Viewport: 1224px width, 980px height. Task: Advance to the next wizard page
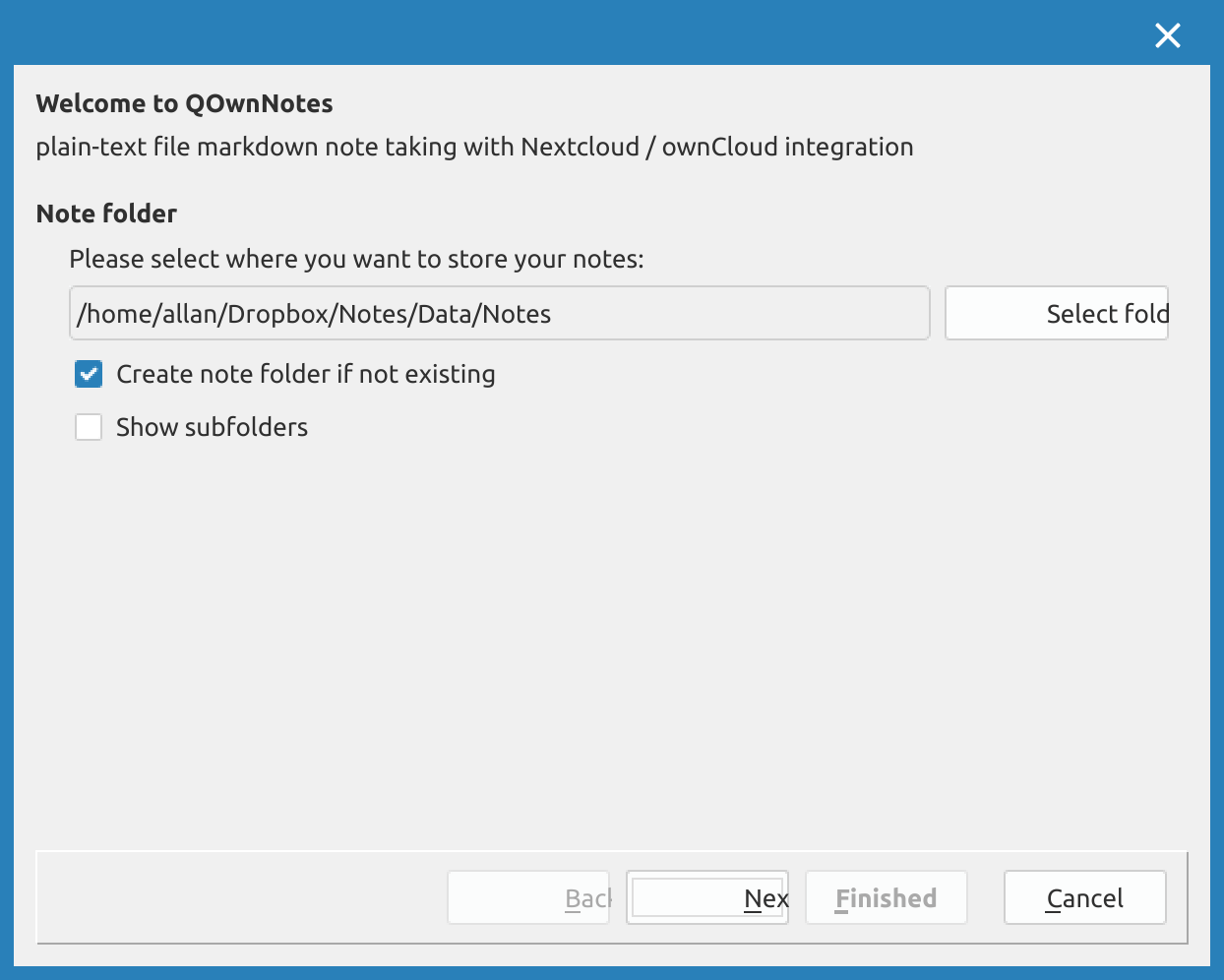[x=707, y=897]
